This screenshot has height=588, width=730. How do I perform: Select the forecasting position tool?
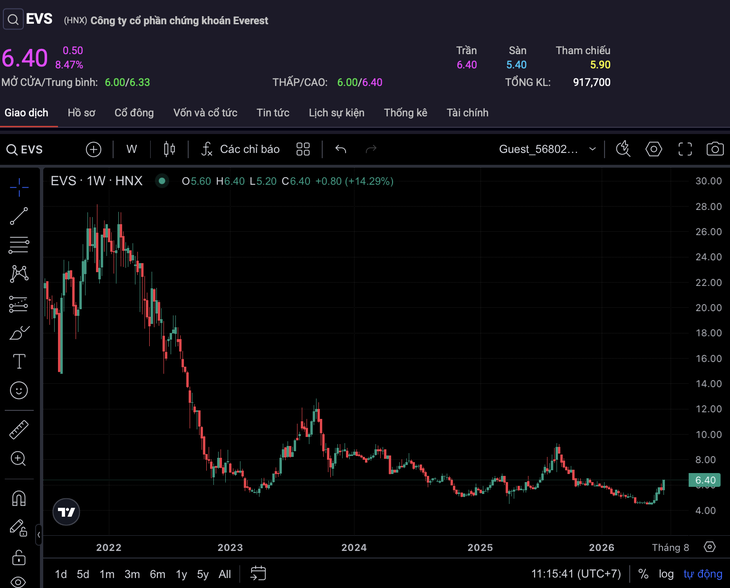[x=19, y=304]
